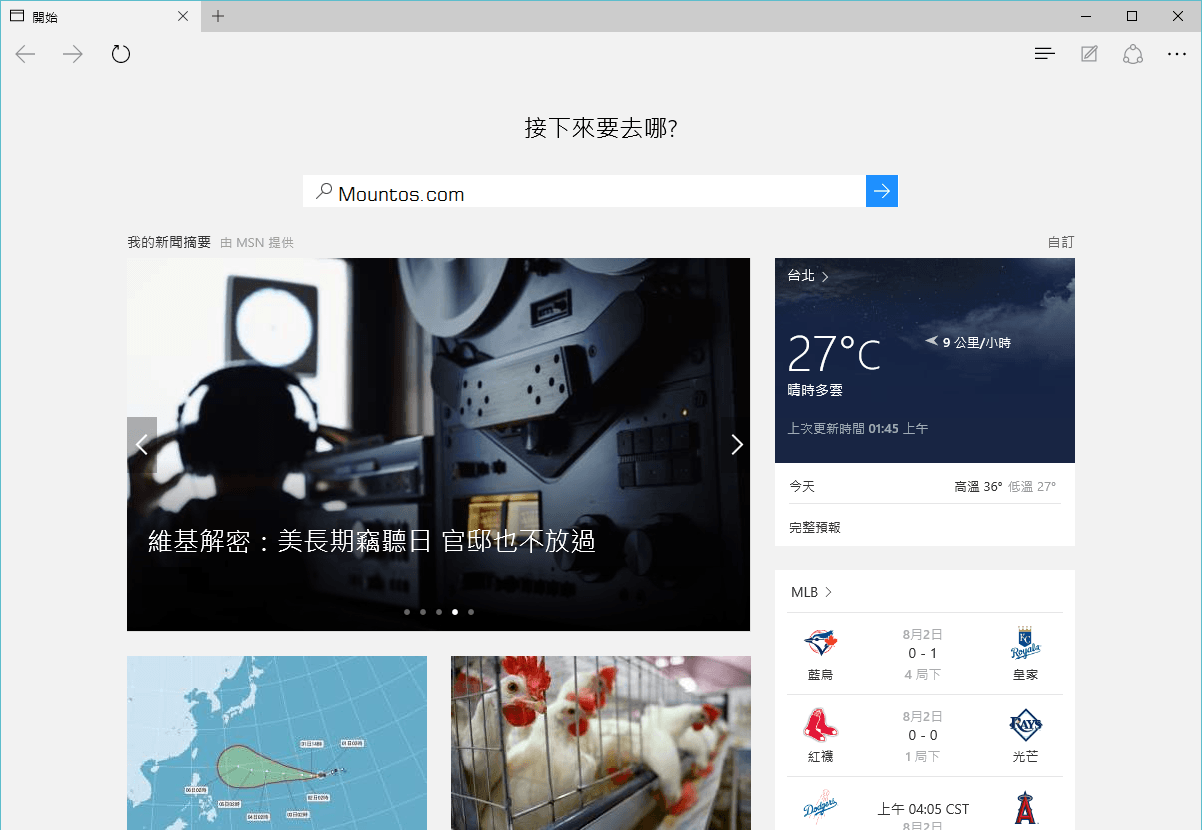1202x830 pixels.
Task: Select the fifth carousel dot
Action: 471,611
